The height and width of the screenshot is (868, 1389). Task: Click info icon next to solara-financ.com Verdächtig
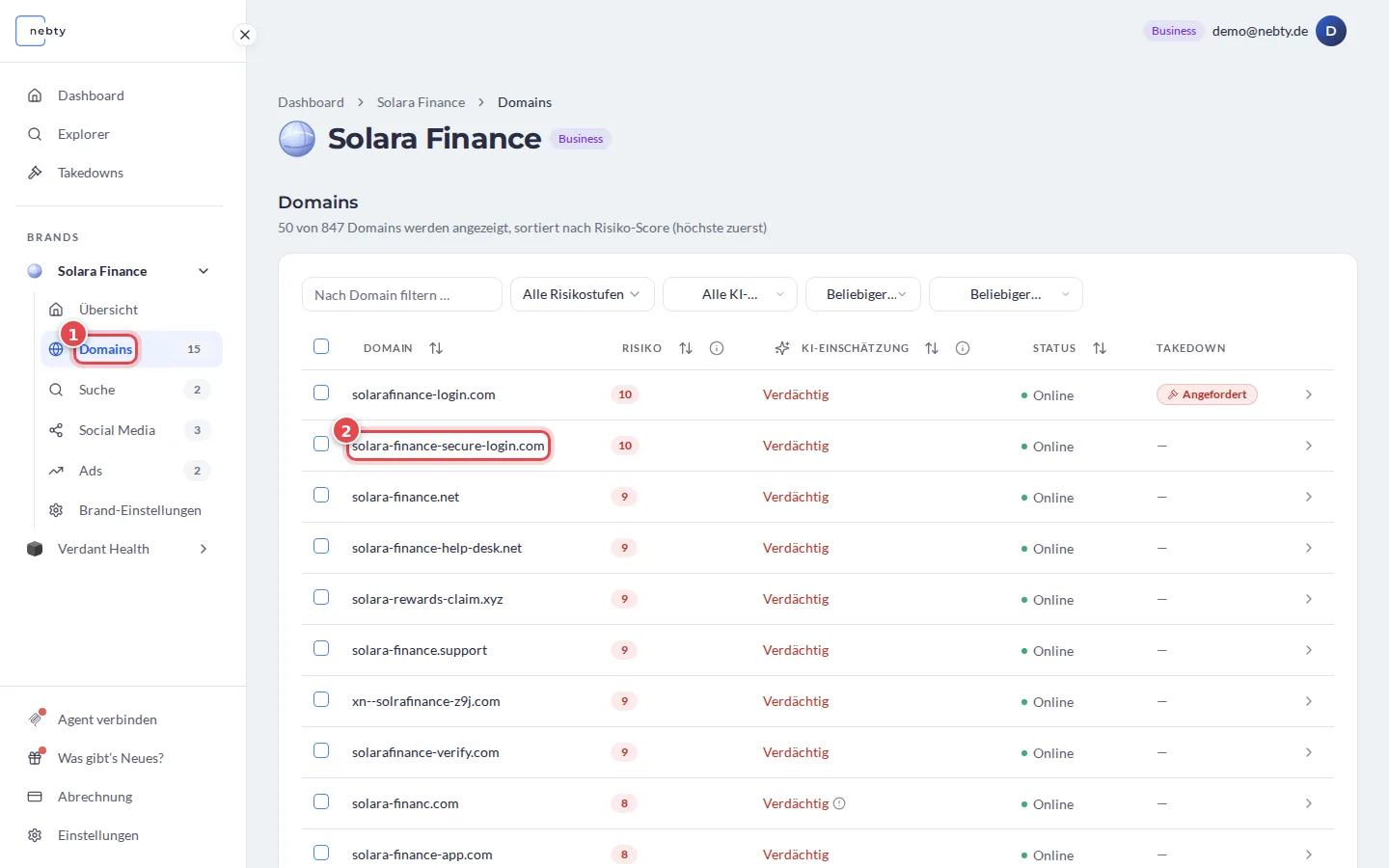839,803
